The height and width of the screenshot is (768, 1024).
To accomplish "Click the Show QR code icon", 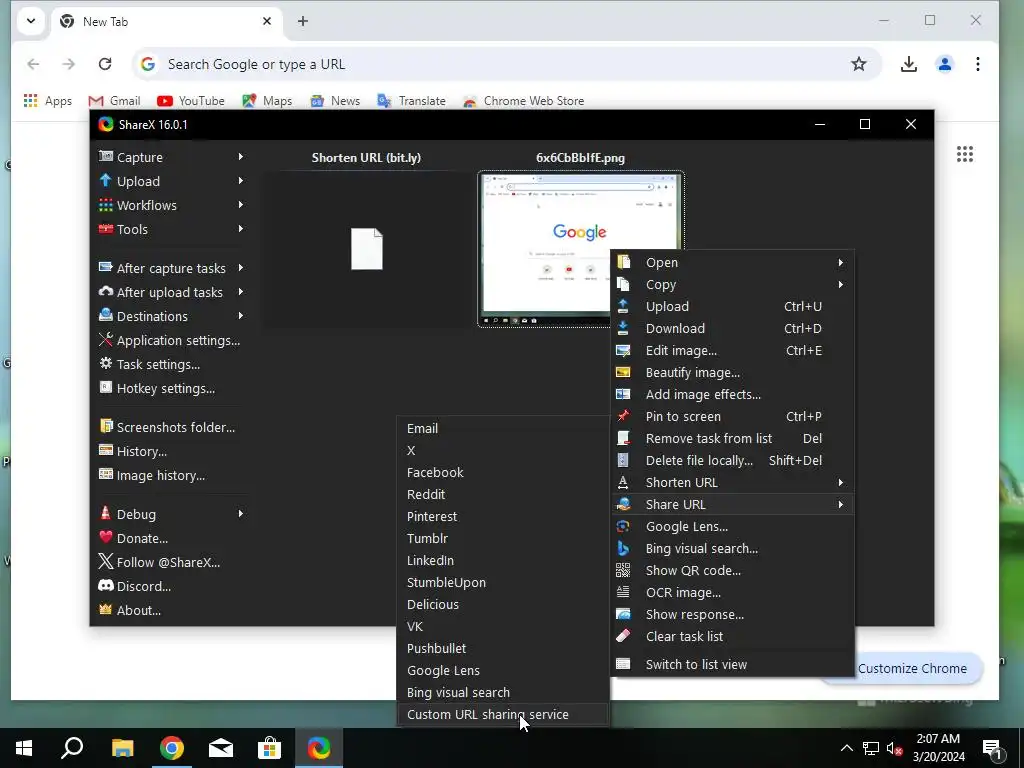I will click(x=623, y=570).
